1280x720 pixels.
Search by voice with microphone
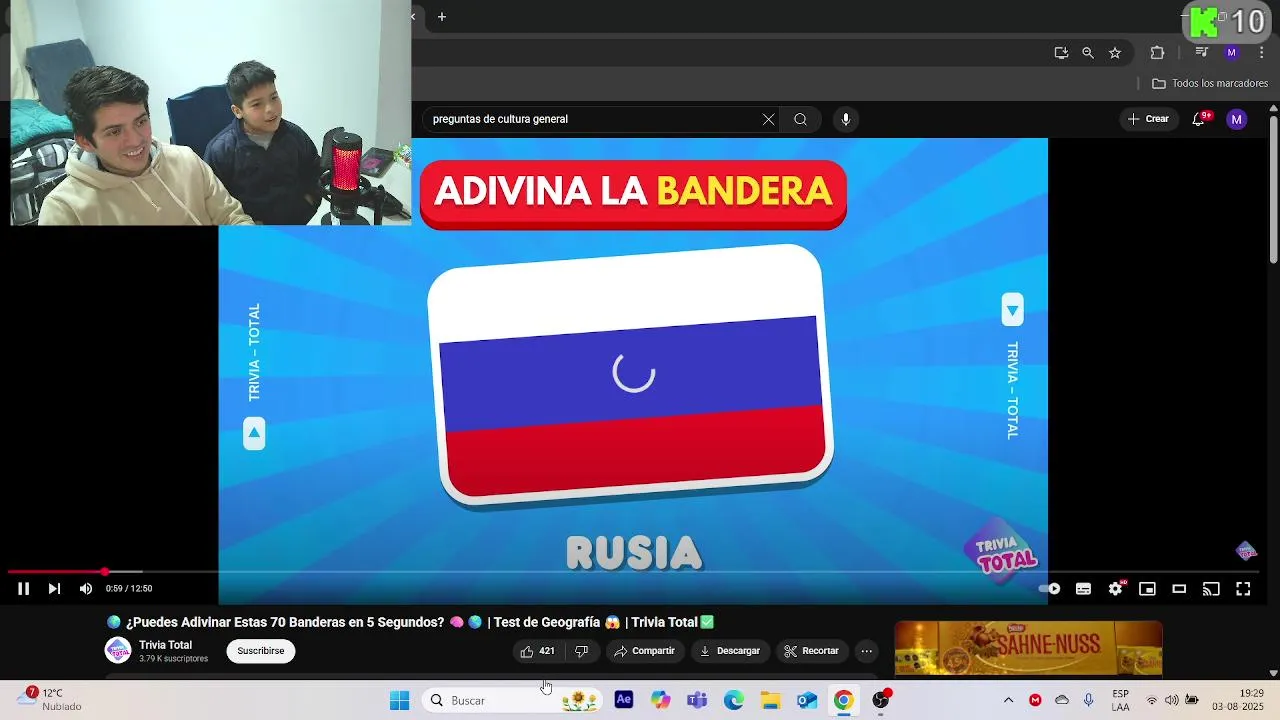click(846, 119)
